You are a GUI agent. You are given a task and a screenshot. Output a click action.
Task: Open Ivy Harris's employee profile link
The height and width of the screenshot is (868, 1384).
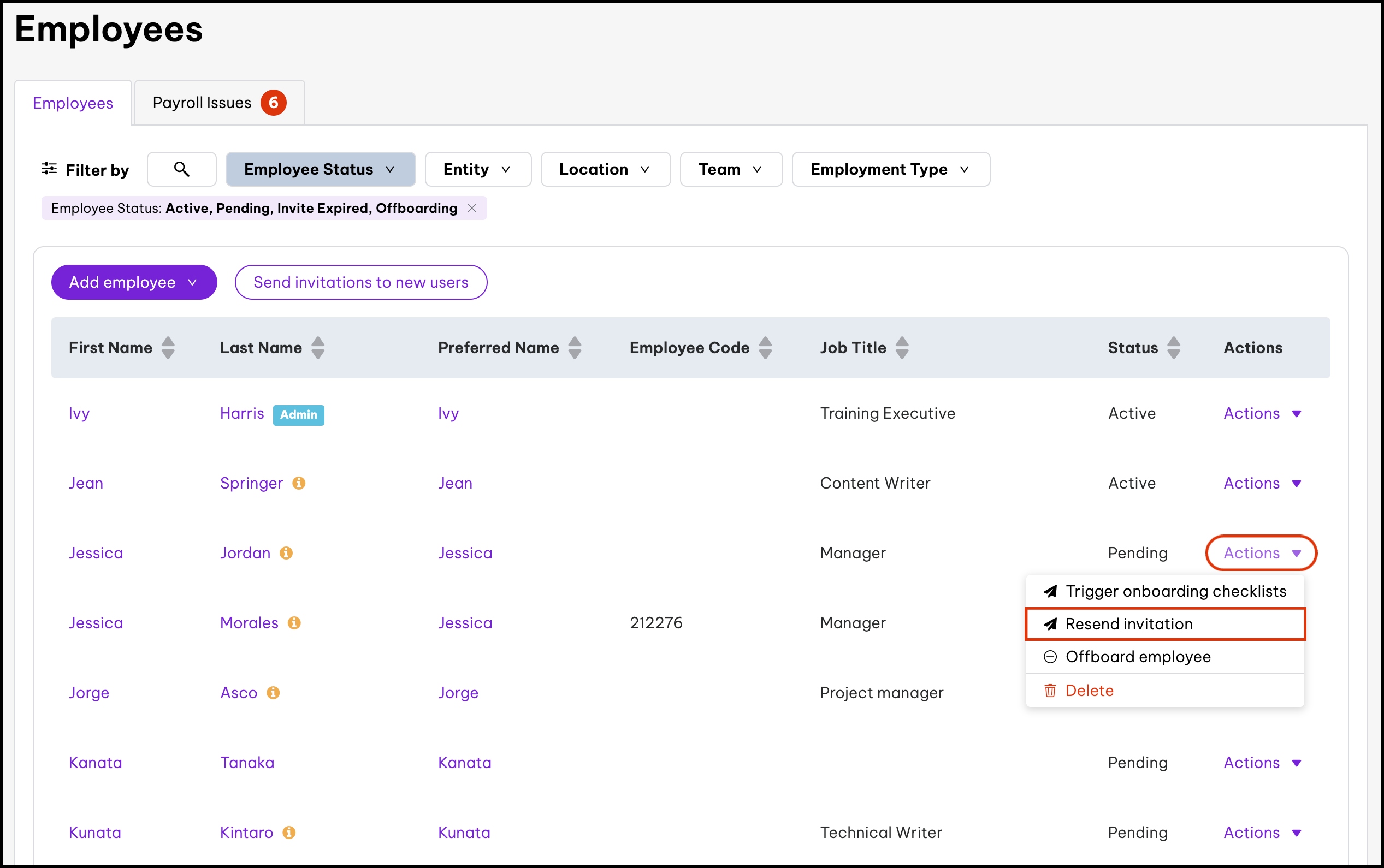[79, 413]
